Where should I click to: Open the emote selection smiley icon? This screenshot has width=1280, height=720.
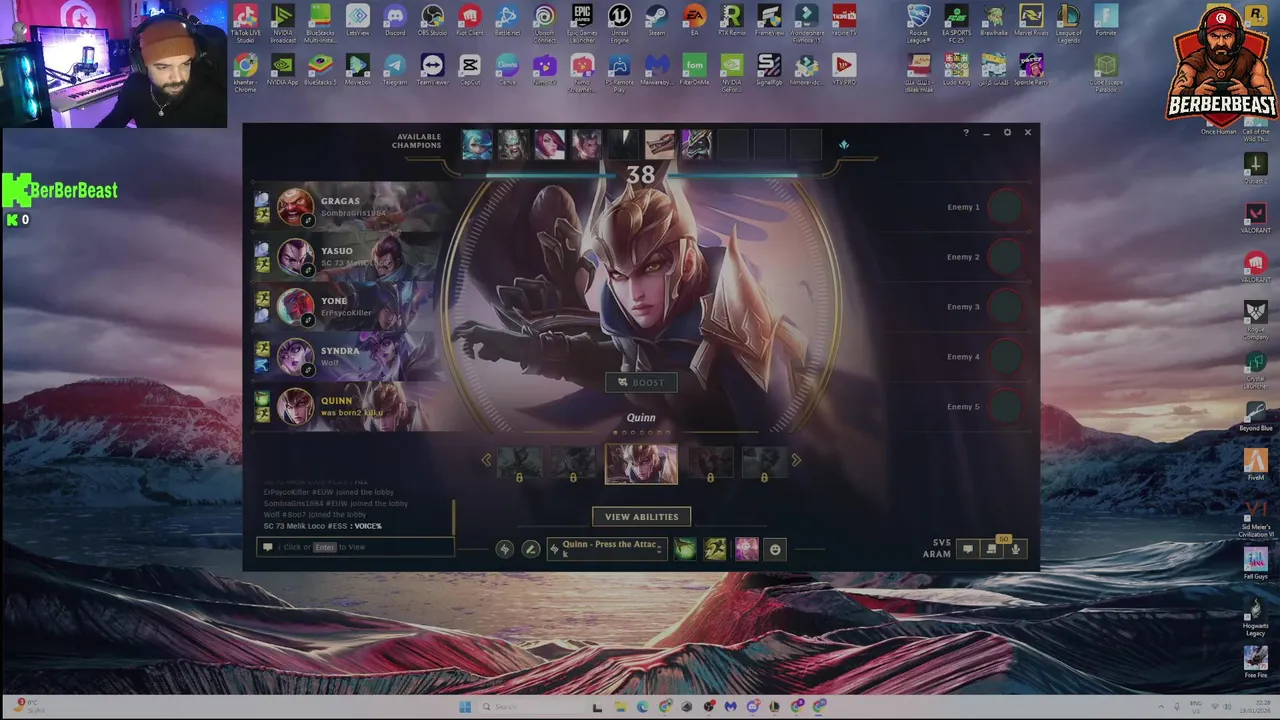coord(775,549)
